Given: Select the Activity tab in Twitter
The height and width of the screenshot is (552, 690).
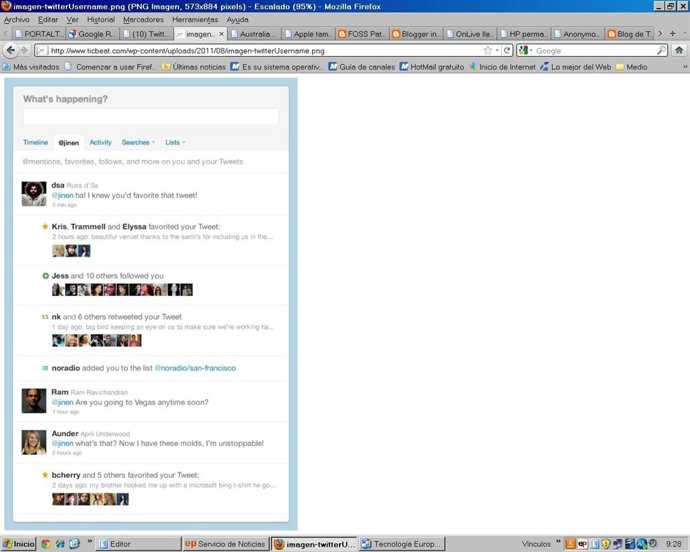Looking at the screenshot, I should coord(100,143).
